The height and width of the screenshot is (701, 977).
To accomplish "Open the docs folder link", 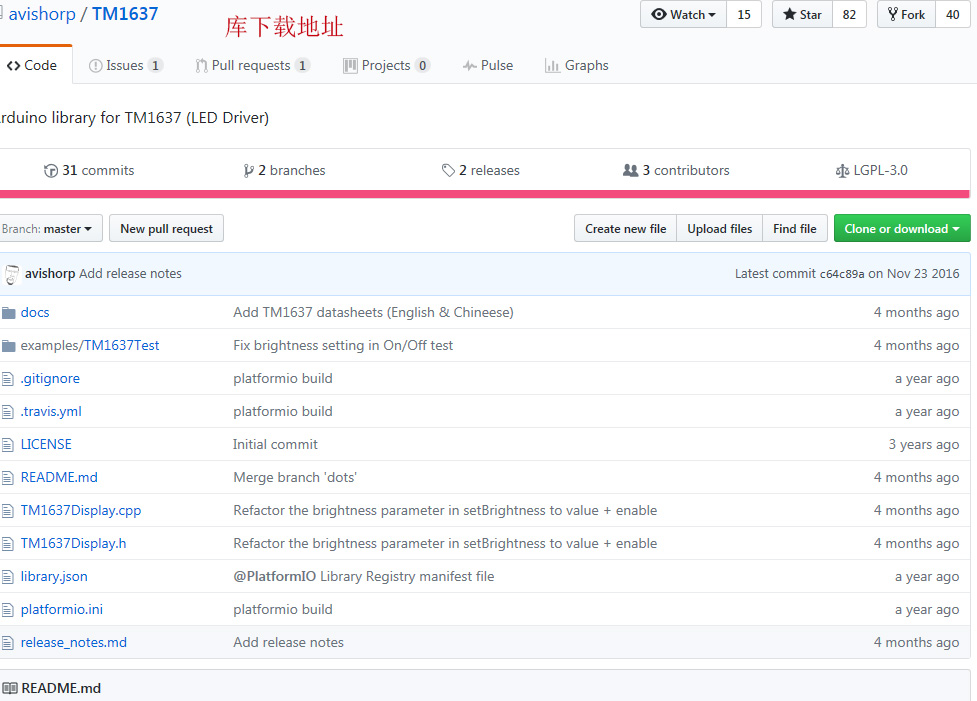I will 35,313.
